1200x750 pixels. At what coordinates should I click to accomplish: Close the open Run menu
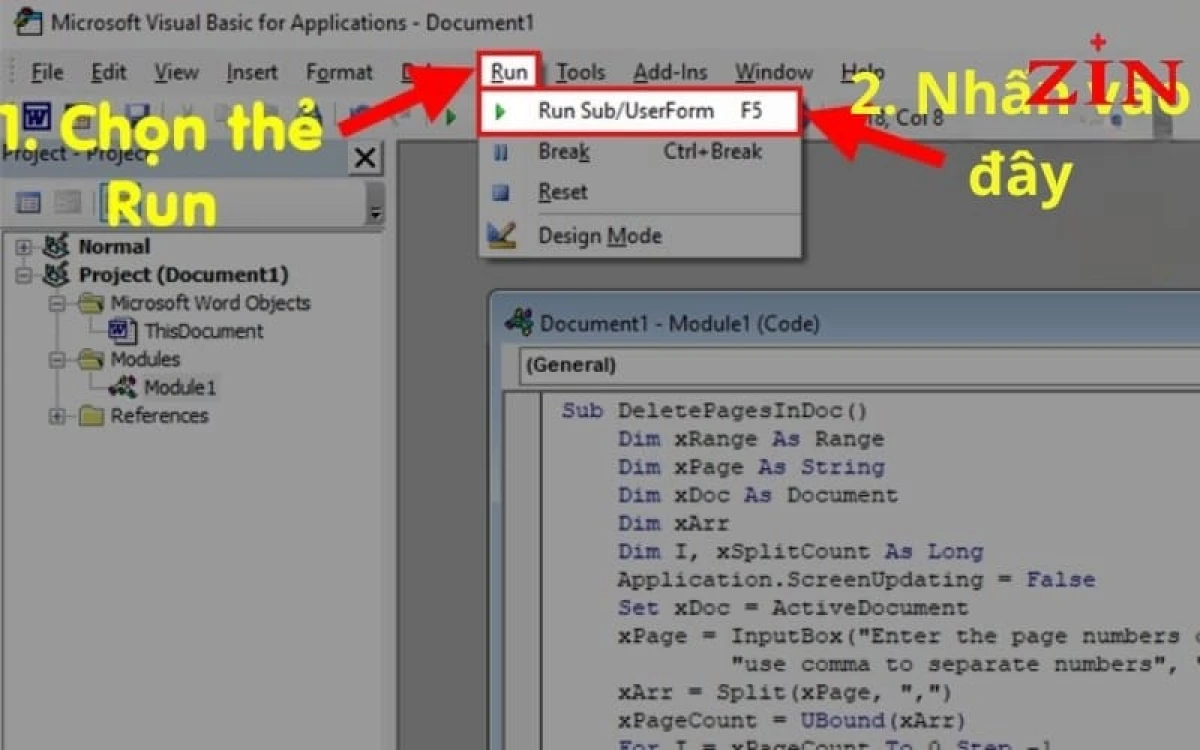click(x=509, y=72)
